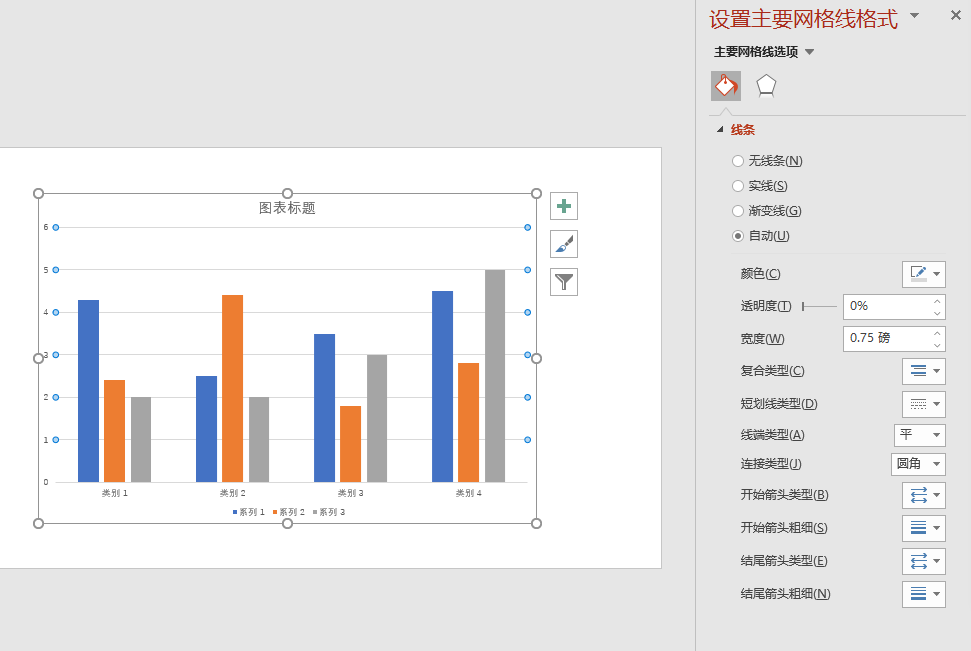Viewport: 971px width, 651px height.
Task: Open the 颜色 line color picker
Action: (923, 274)
